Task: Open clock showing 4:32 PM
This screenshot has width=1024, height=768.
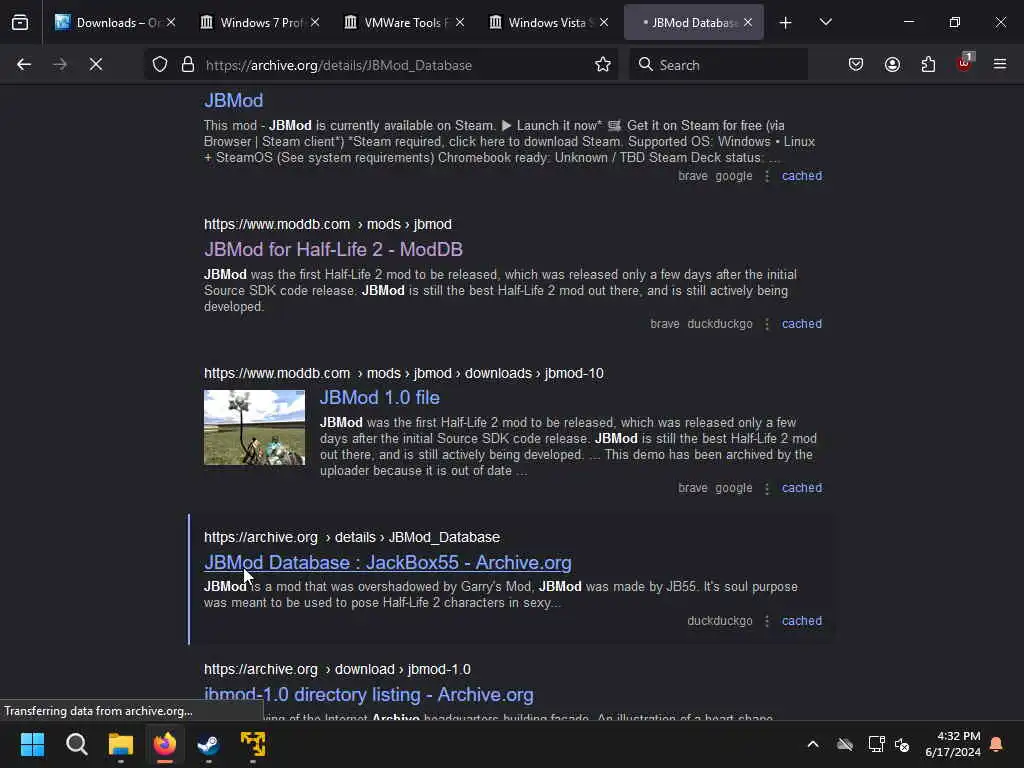Action: (953, 744)
